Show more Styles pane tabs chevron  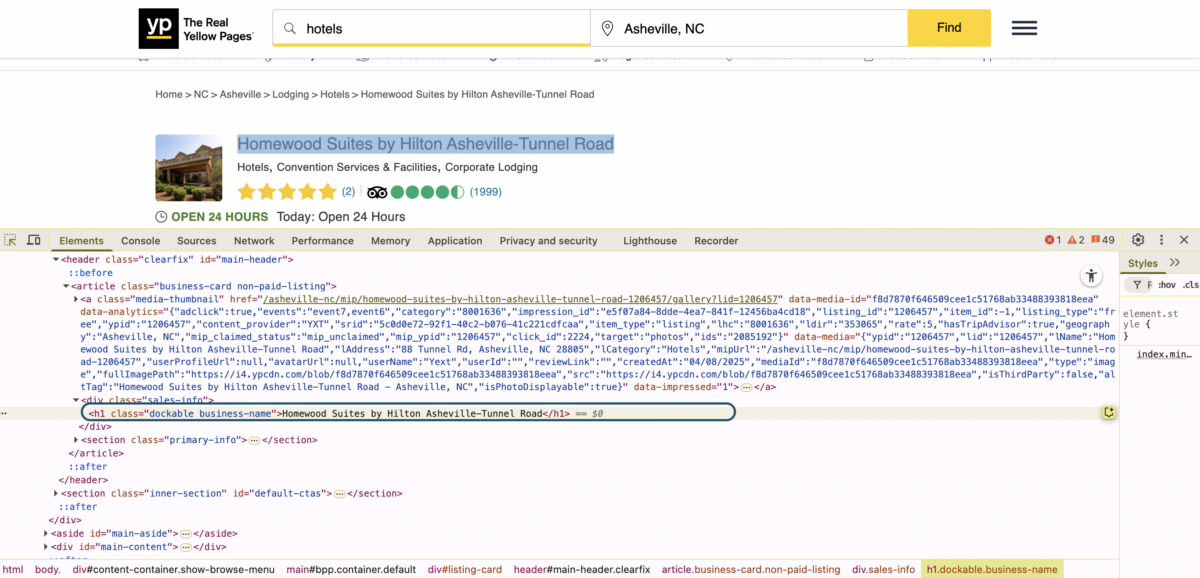[1175, 263]
